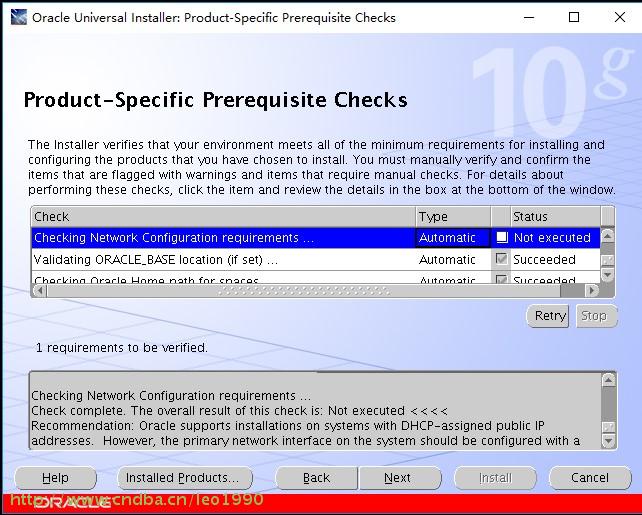
Task: Open the Help button
Action: (55, 478)
